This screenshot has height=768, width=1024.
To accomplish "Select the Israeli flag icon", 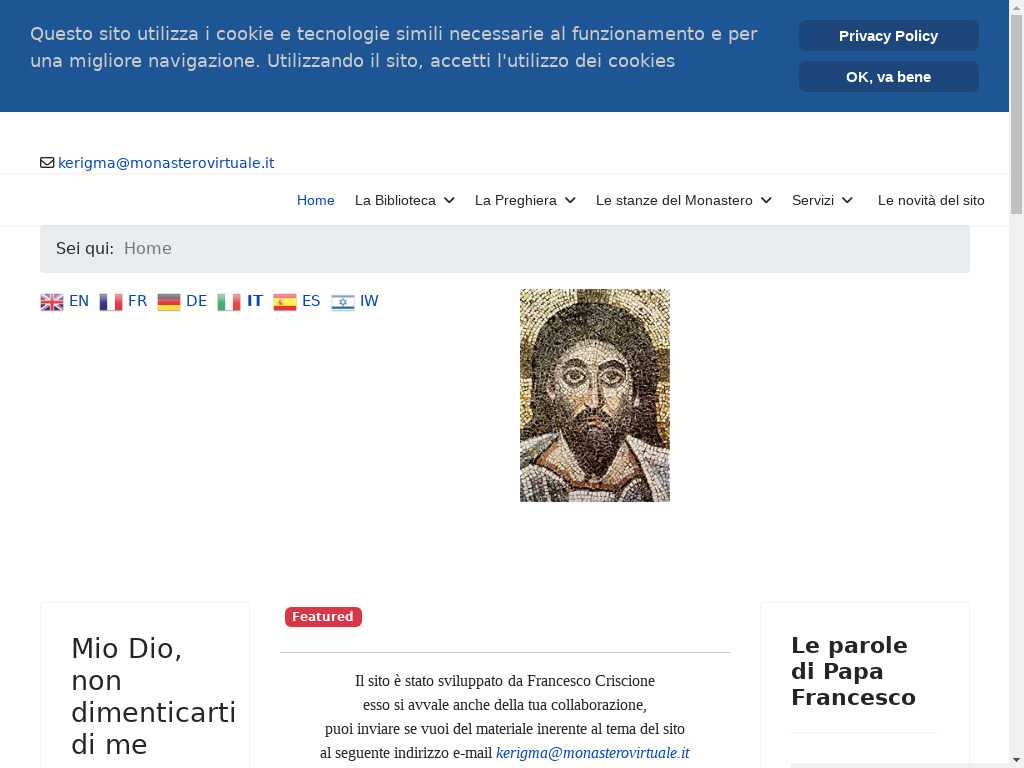I will [343, 302].
